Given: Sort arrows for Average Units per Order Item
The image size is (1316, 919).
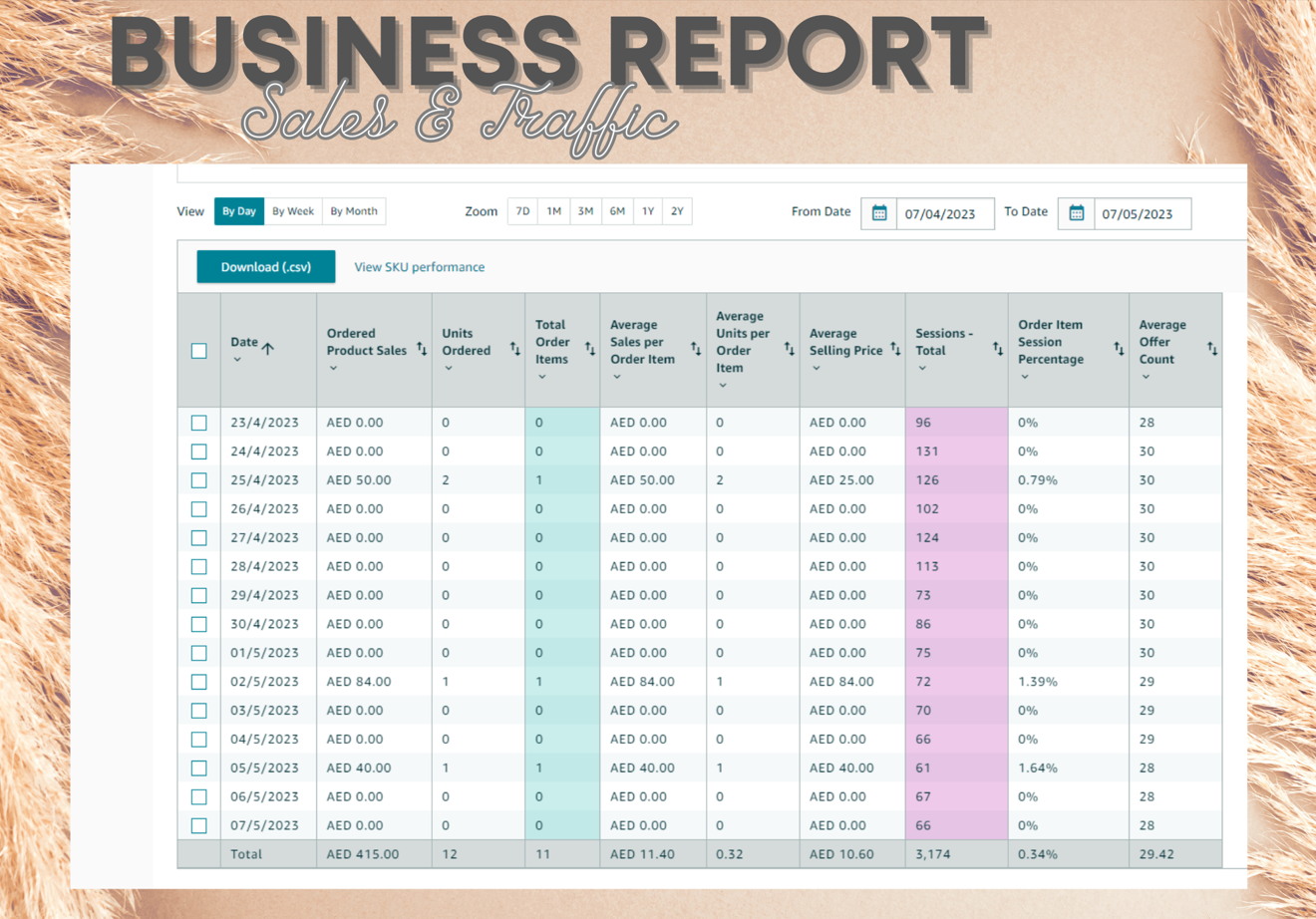Looking at the screenshot, I should (790, 349).
